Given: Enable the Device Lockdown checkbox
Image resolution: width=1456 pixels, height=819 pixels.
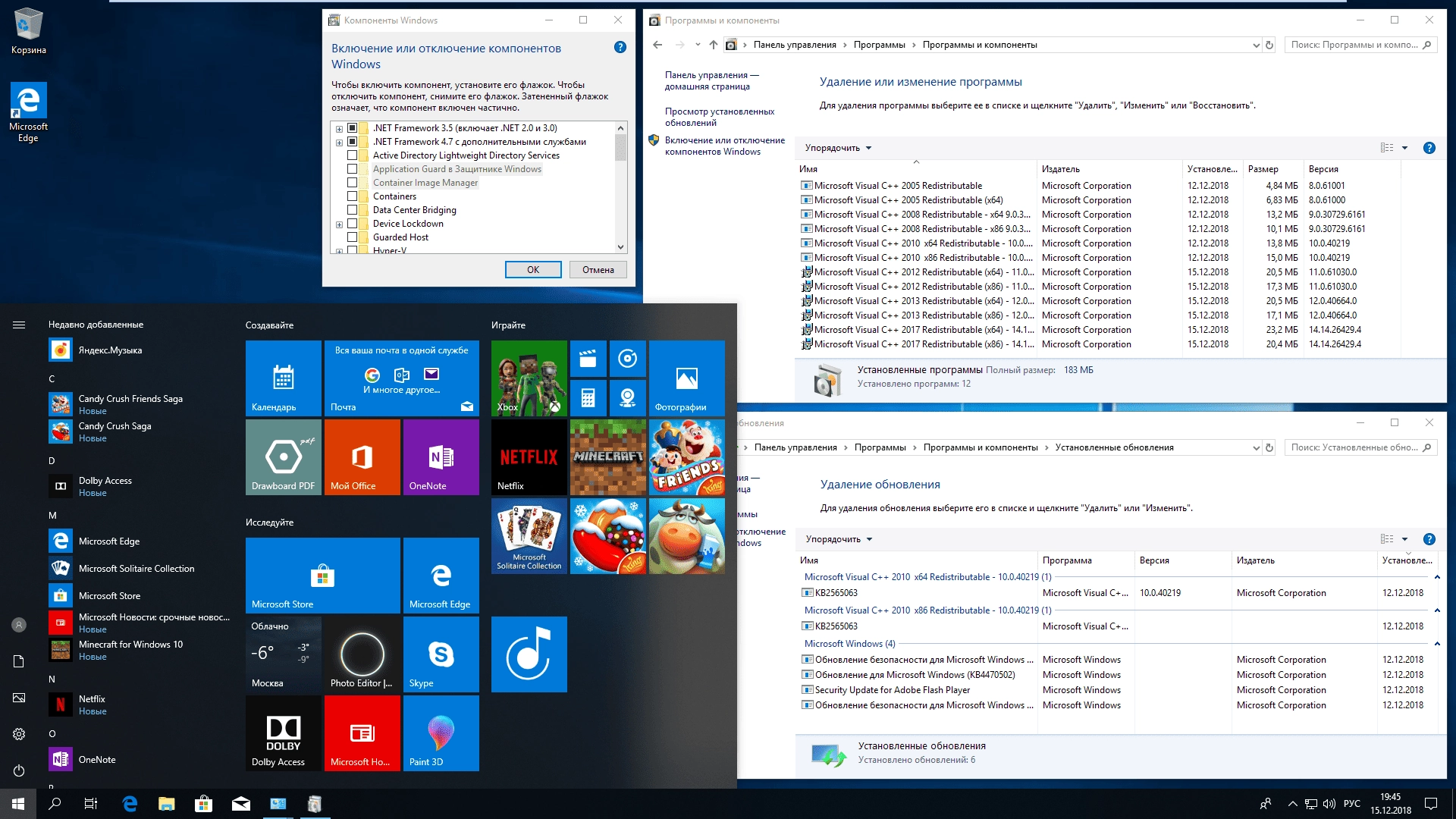Looking at the screenshot, I should pos(352,224).
